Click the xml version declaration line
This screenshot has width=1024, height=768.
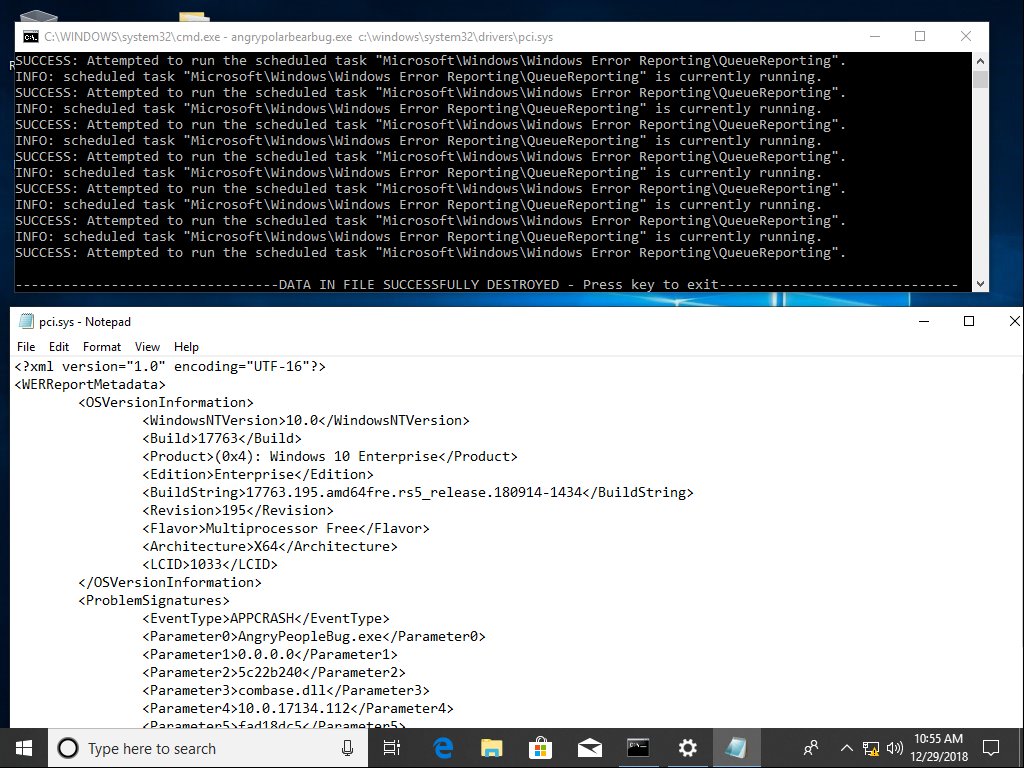[170, 366]
